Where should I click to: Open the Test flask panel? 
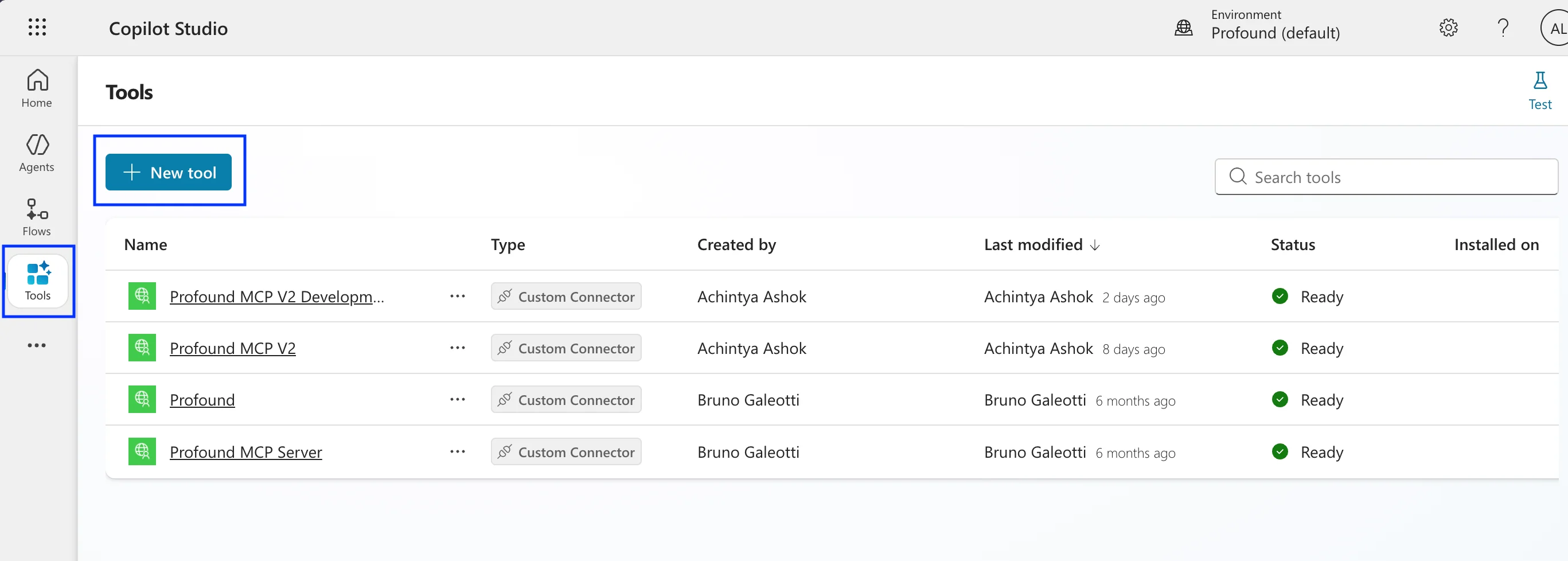pyautogui.click(x=1539, y=91)
